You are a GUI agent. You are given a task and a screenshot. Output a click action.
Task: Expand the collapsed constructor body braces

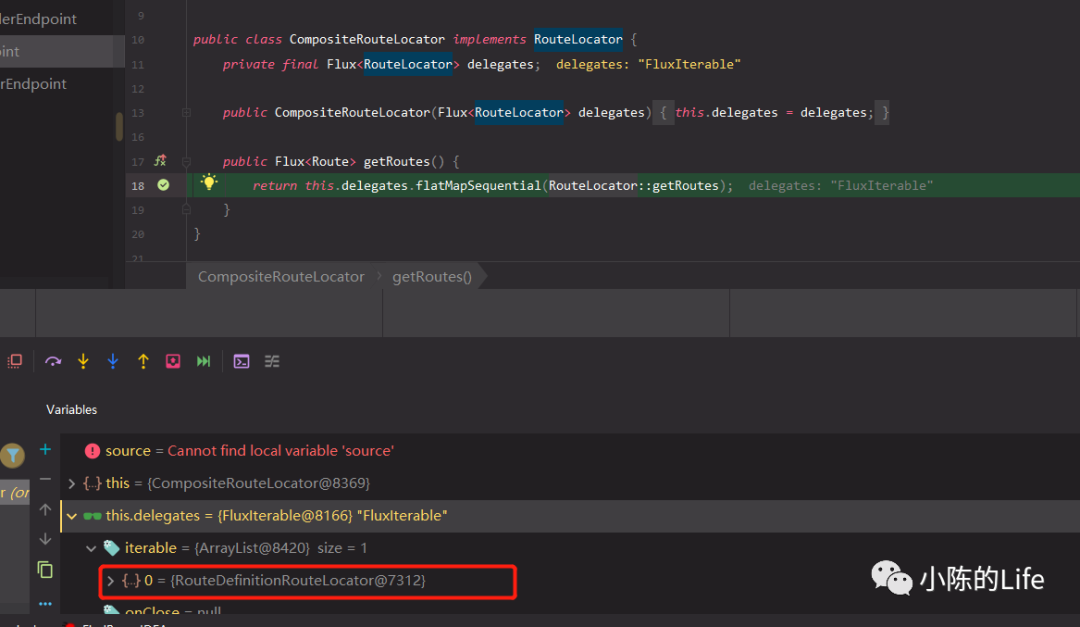pyautogui.click(x=663, y=112)
